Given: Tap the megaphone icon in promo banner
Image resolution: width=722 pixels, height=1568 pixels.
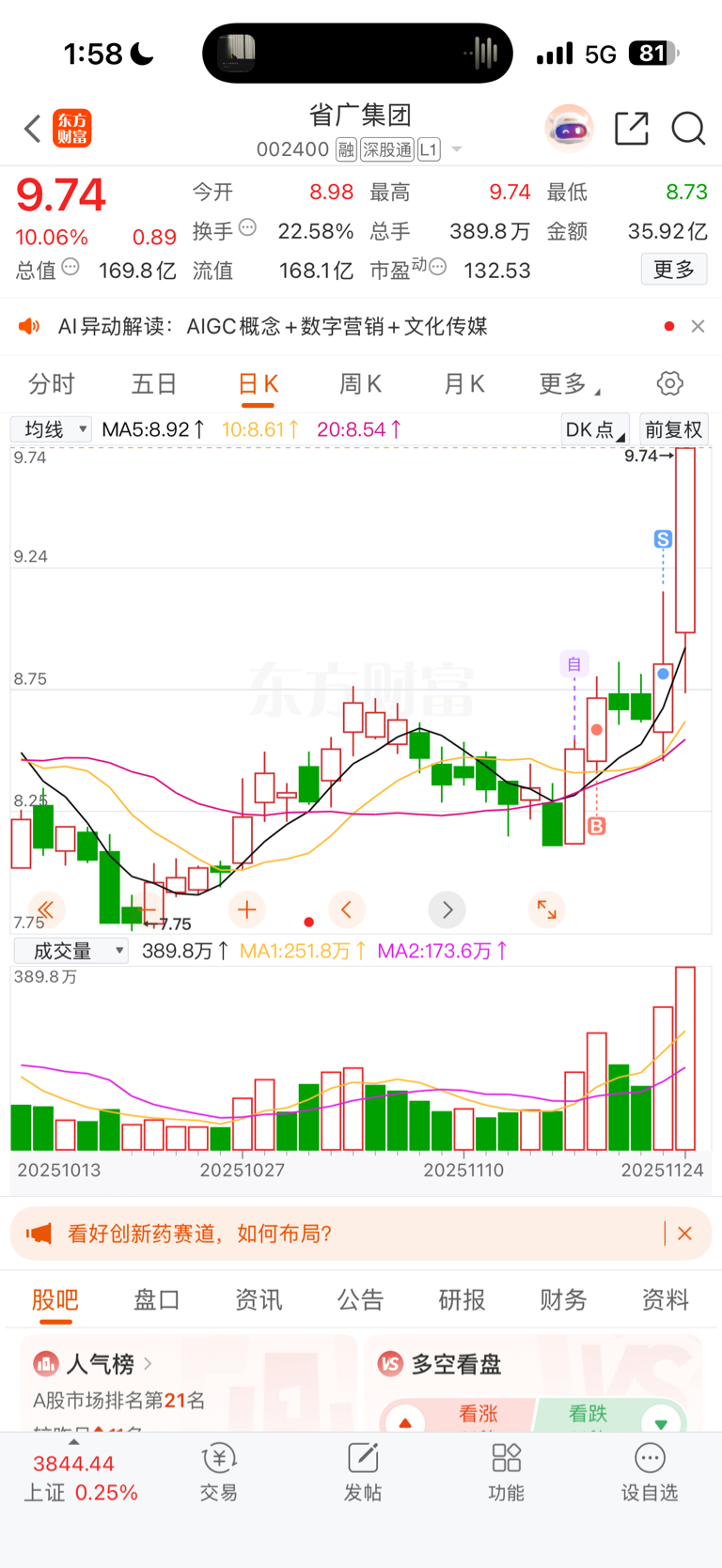Looking at the screenshot, I should coord(39,1234).
